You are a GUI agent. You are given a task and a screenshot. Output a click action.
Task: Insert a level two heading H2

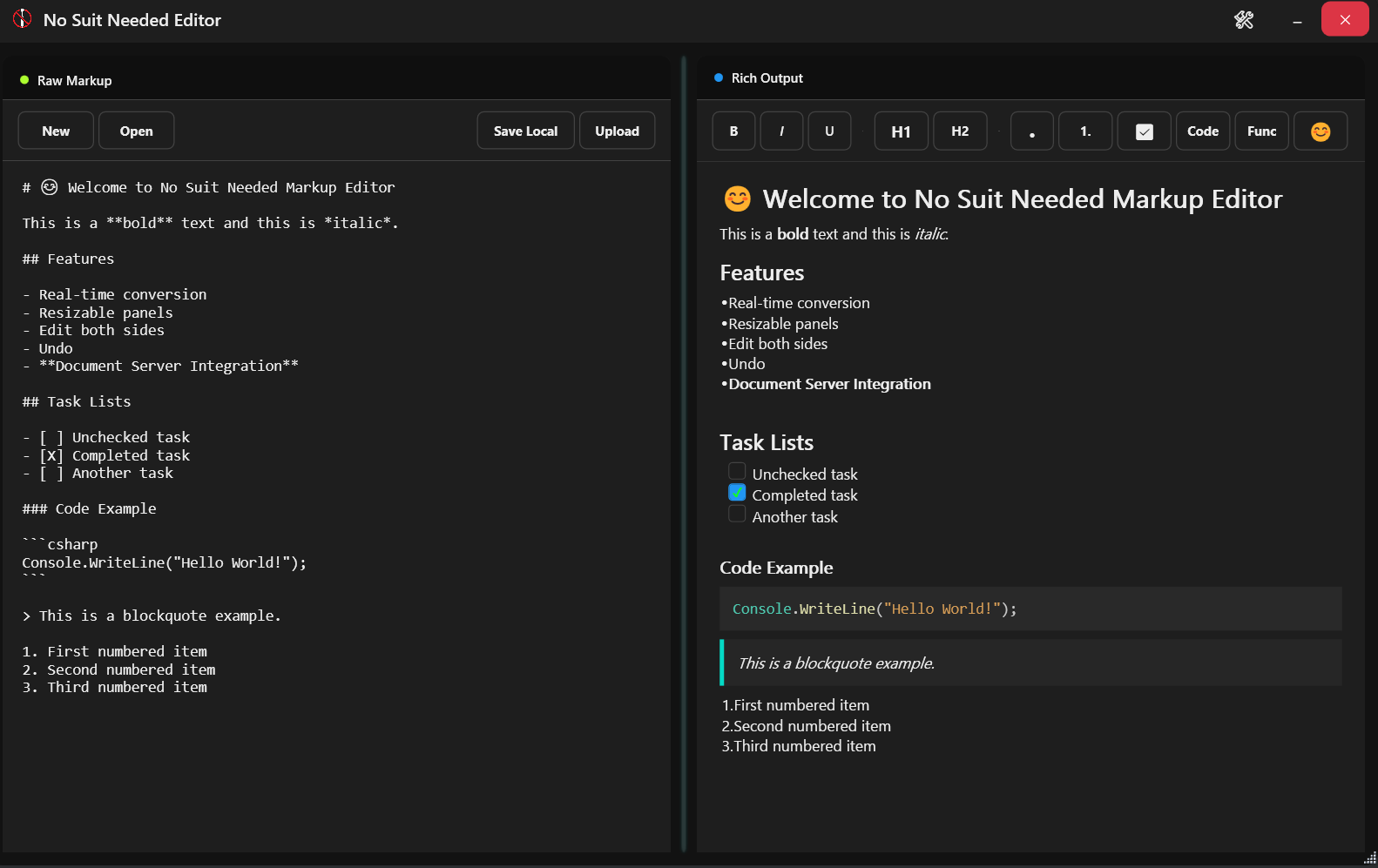click(960, 131)
